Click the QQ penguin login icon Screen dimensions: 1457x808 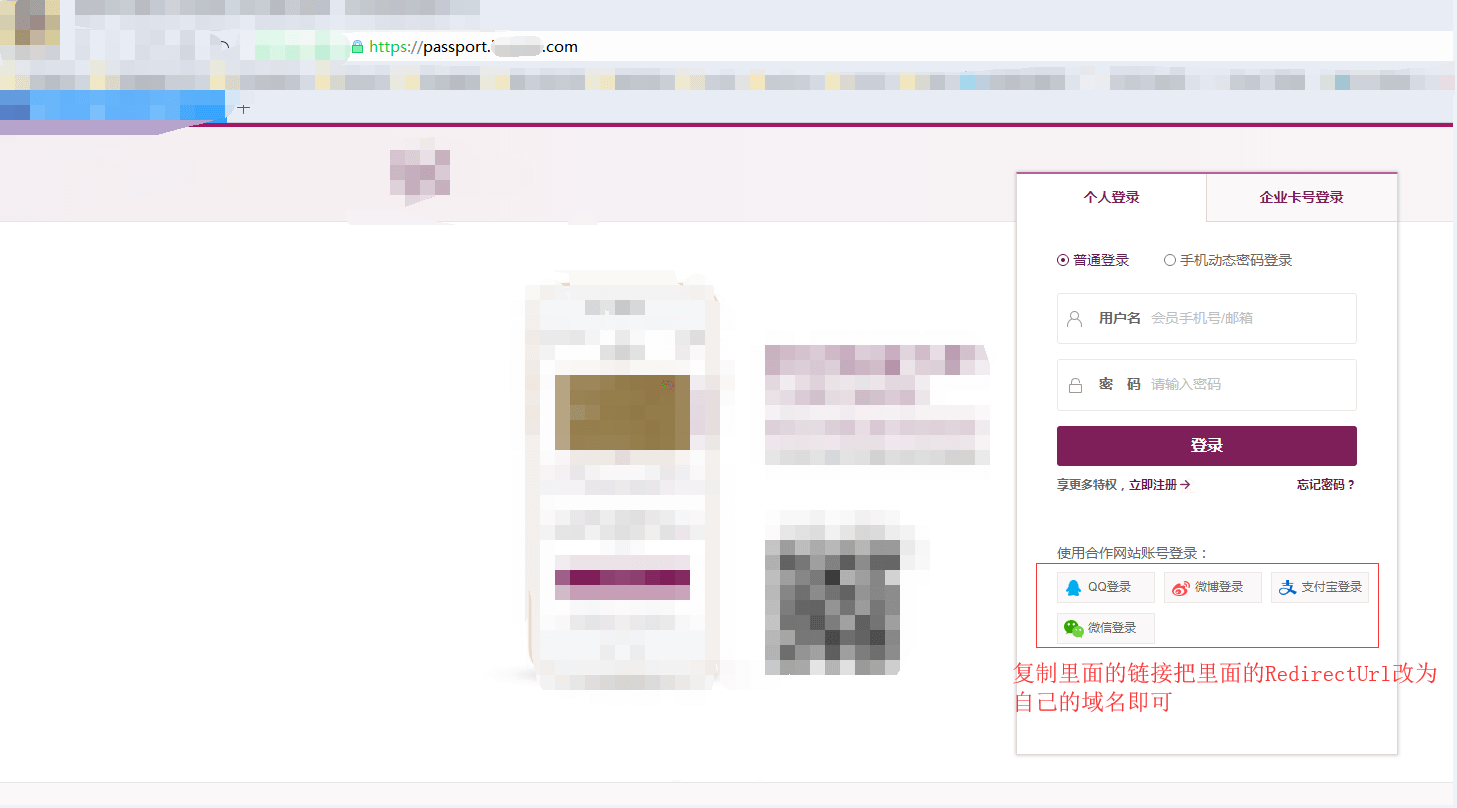1073,587
